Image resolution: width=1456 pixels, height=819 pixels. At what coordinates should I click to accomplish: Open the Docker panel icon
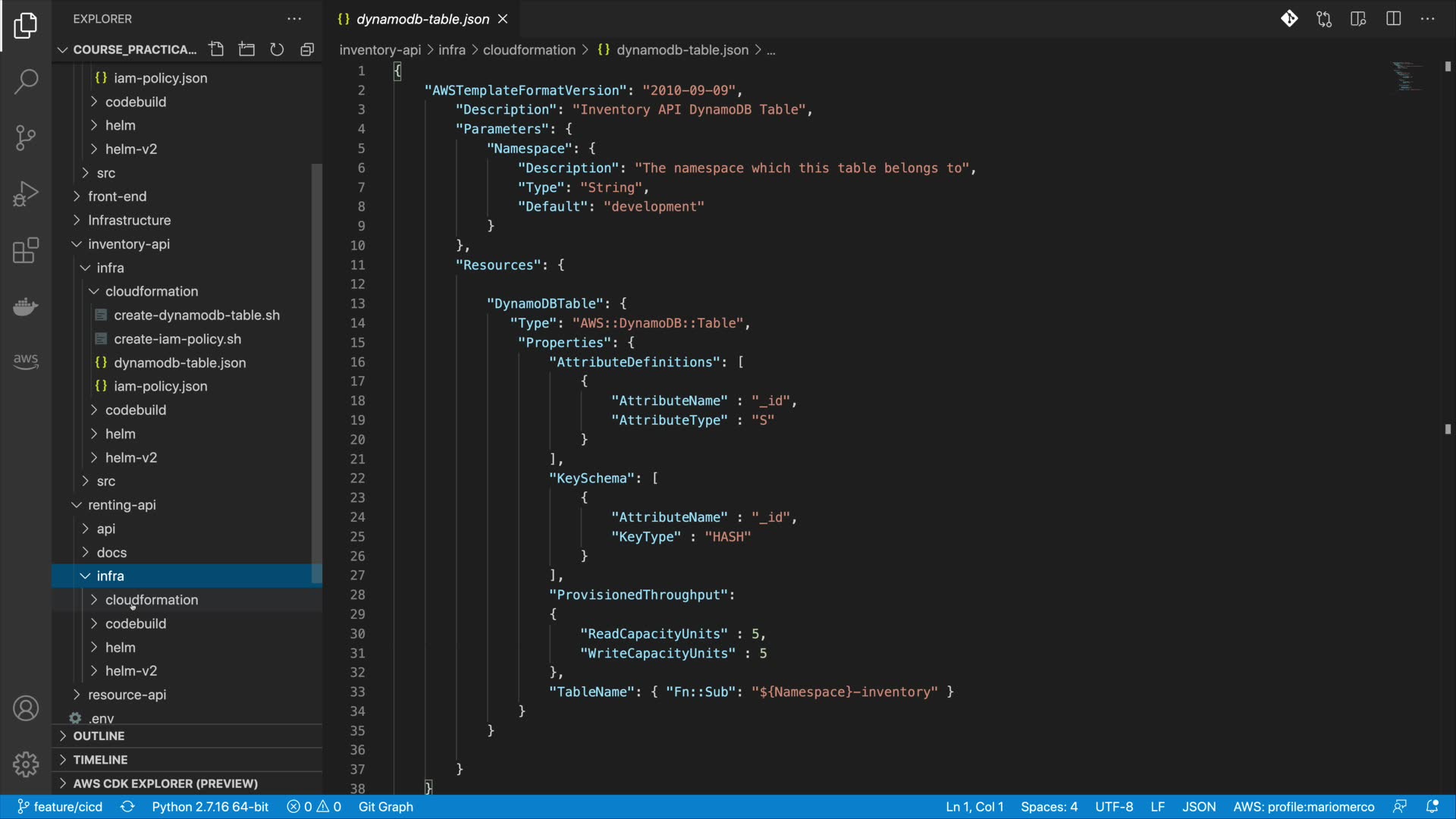(x=26, y=306)
